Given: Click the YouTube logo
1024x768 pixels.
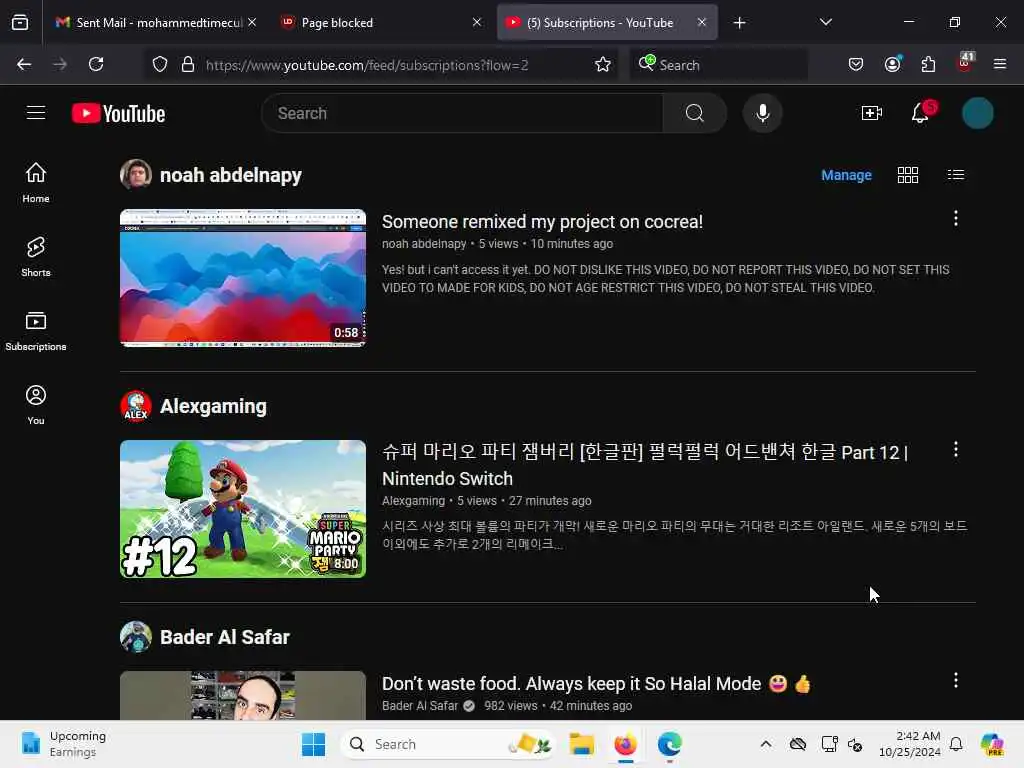Looking at the screenshot, I should 118,114.
